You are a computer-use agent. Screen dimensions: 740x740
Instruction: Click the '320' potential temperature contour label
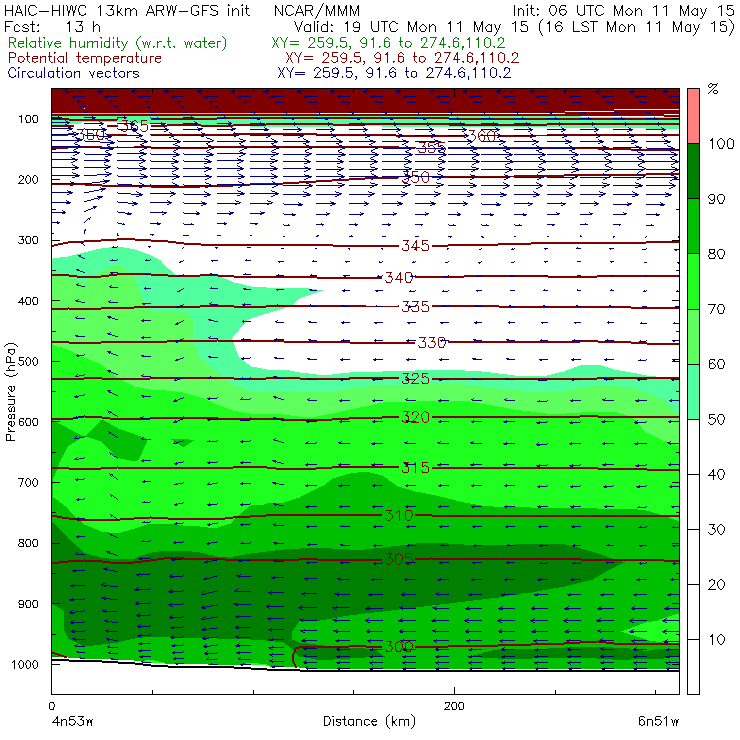pos(416,417)
